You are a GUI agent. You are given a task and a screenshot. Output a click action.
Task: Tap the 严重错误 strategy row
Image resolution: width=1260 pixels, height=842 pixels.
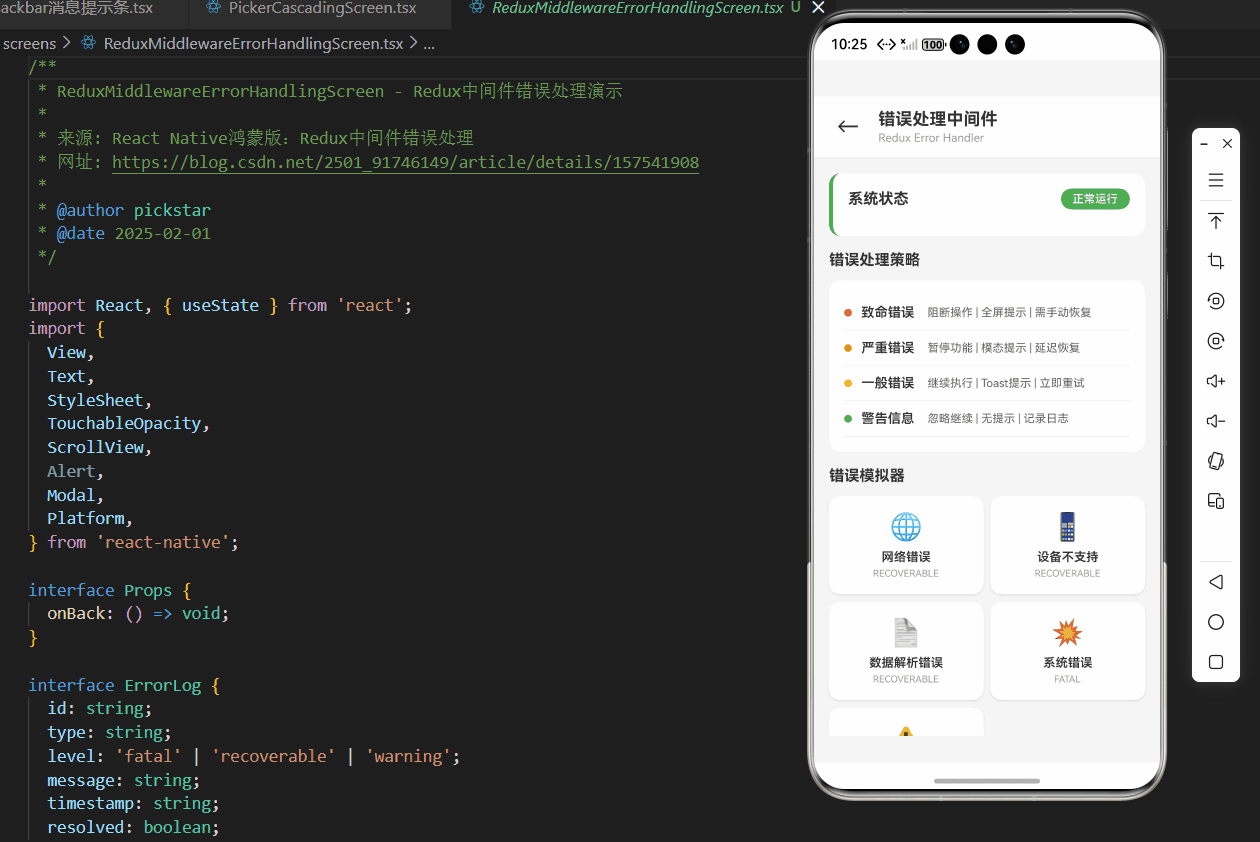[x=986, y=348]
